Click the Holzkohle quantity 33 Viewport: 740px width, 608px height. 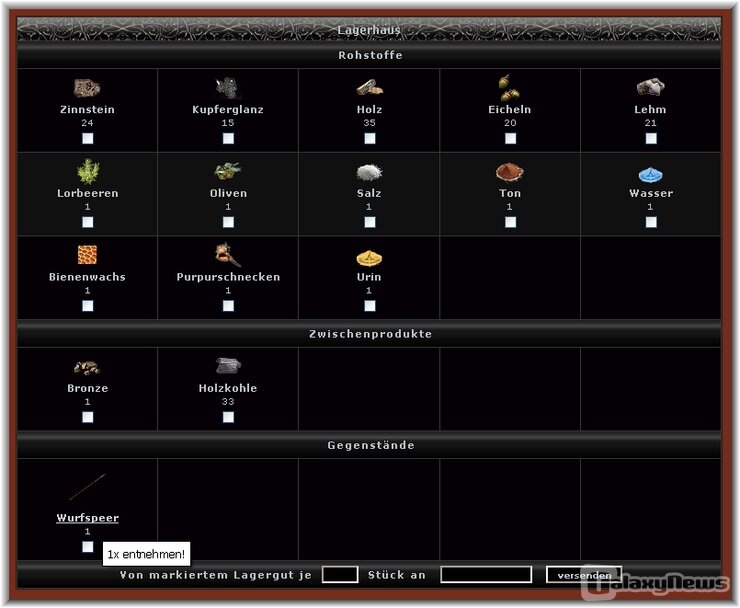pos(228,402)
